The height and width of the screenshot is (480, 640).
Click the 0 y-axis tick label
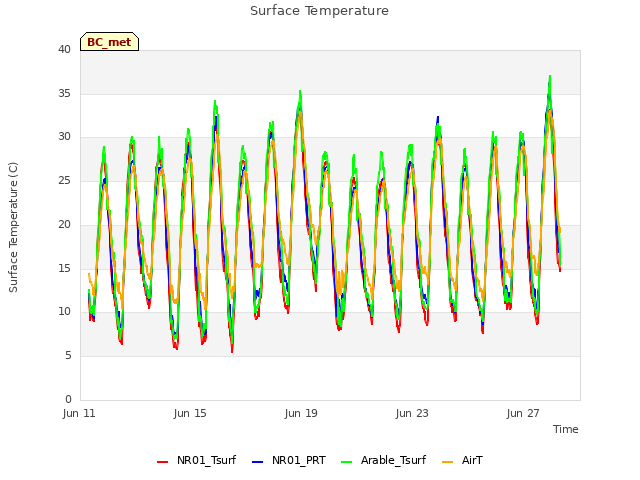[x=68, y=399]
